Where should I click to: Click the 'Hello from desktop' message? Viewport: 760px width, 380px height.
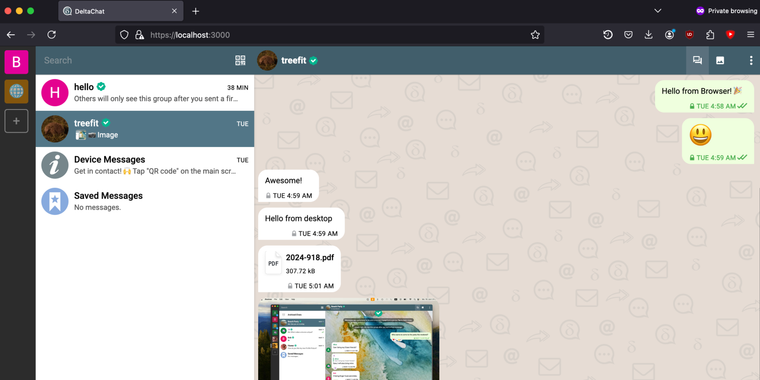(301, 223)
